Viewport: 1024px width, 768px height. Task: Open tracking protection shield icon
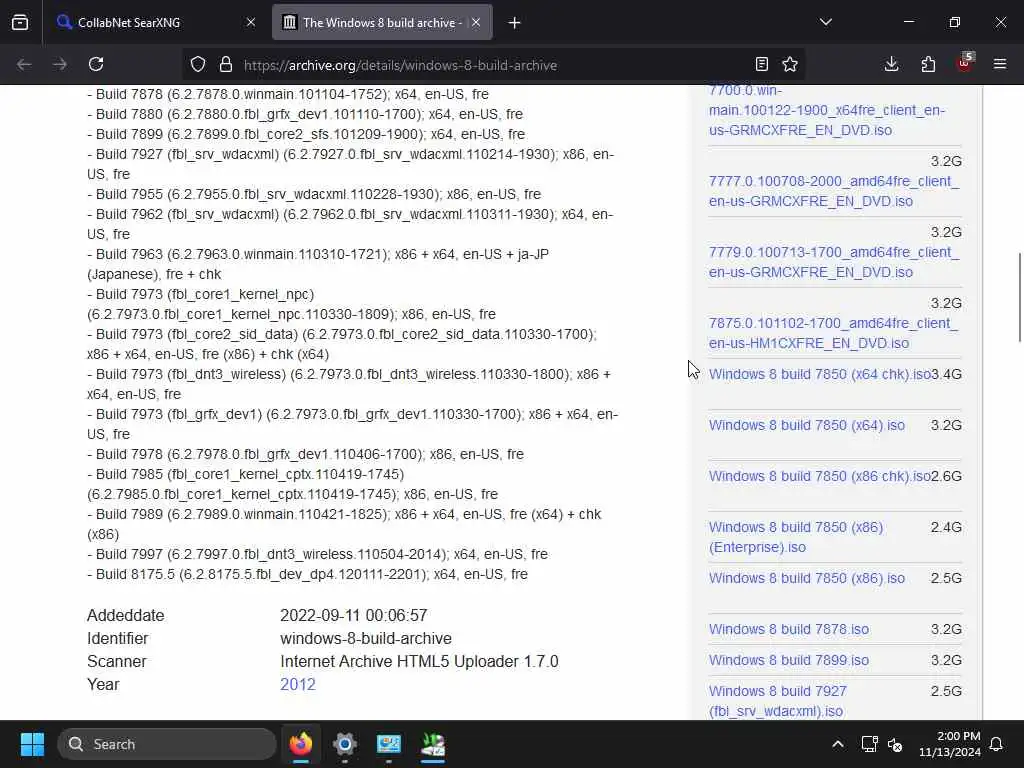(198, 65)
